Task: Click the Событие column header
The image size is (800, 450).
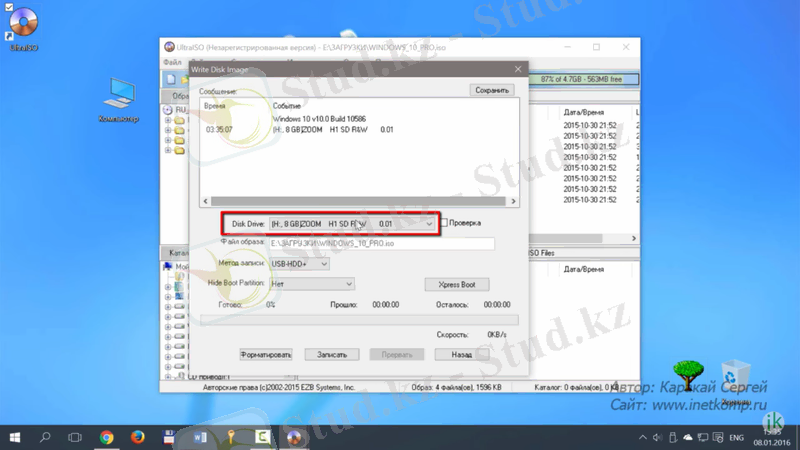Action: tap(287, 106)
